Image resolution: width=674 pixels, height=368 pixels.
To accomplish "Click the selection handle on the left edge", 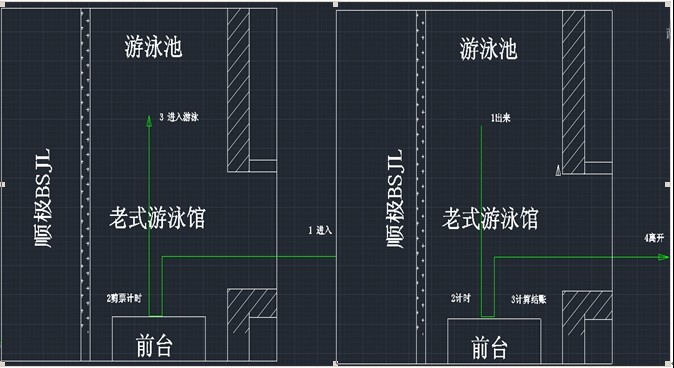I will click(x=2, y=184).
